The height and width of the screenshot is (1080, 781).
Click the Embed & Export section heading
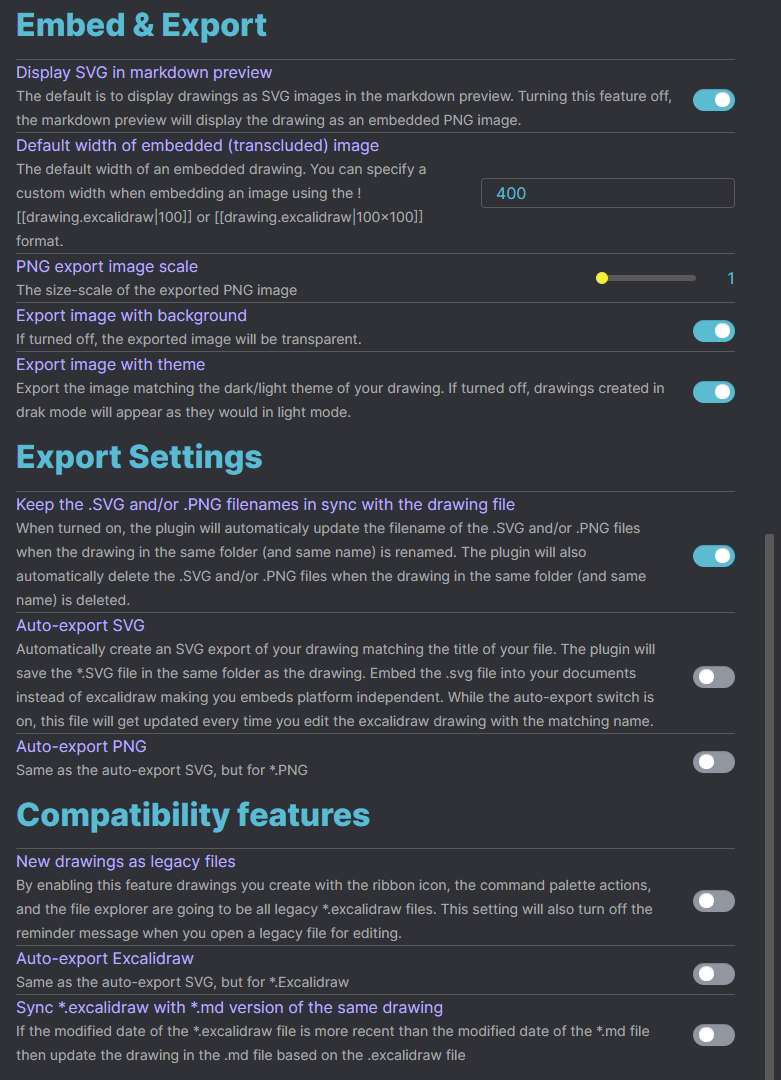pos(141,25)
